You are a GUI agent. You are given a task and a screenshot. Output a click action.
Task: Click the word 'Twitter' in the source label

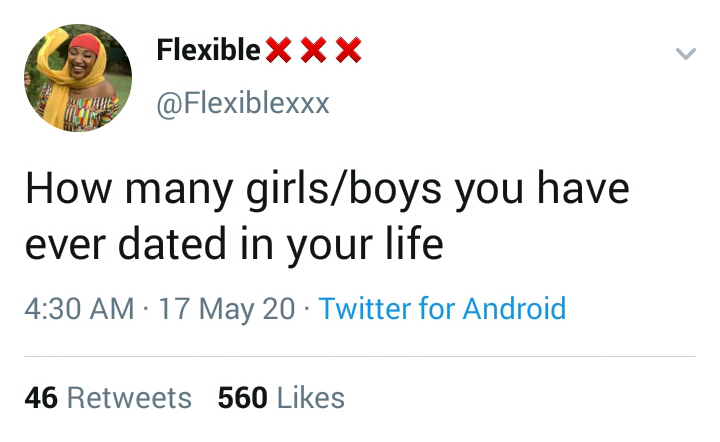point(364,308)
